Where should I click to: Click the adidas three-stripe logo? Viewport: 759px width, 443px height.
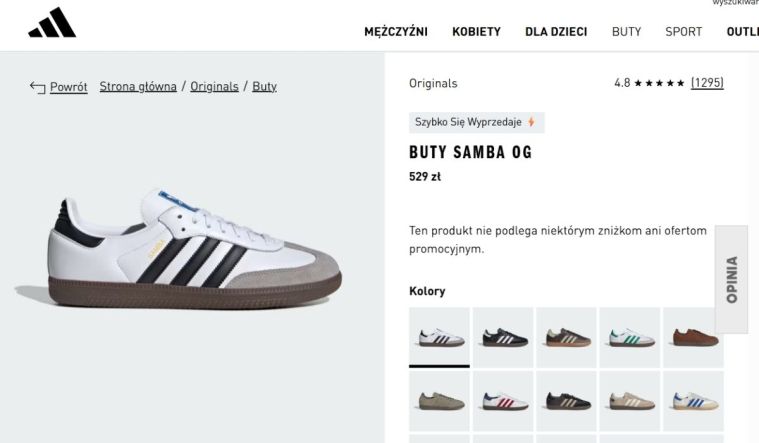pos(52,23)
